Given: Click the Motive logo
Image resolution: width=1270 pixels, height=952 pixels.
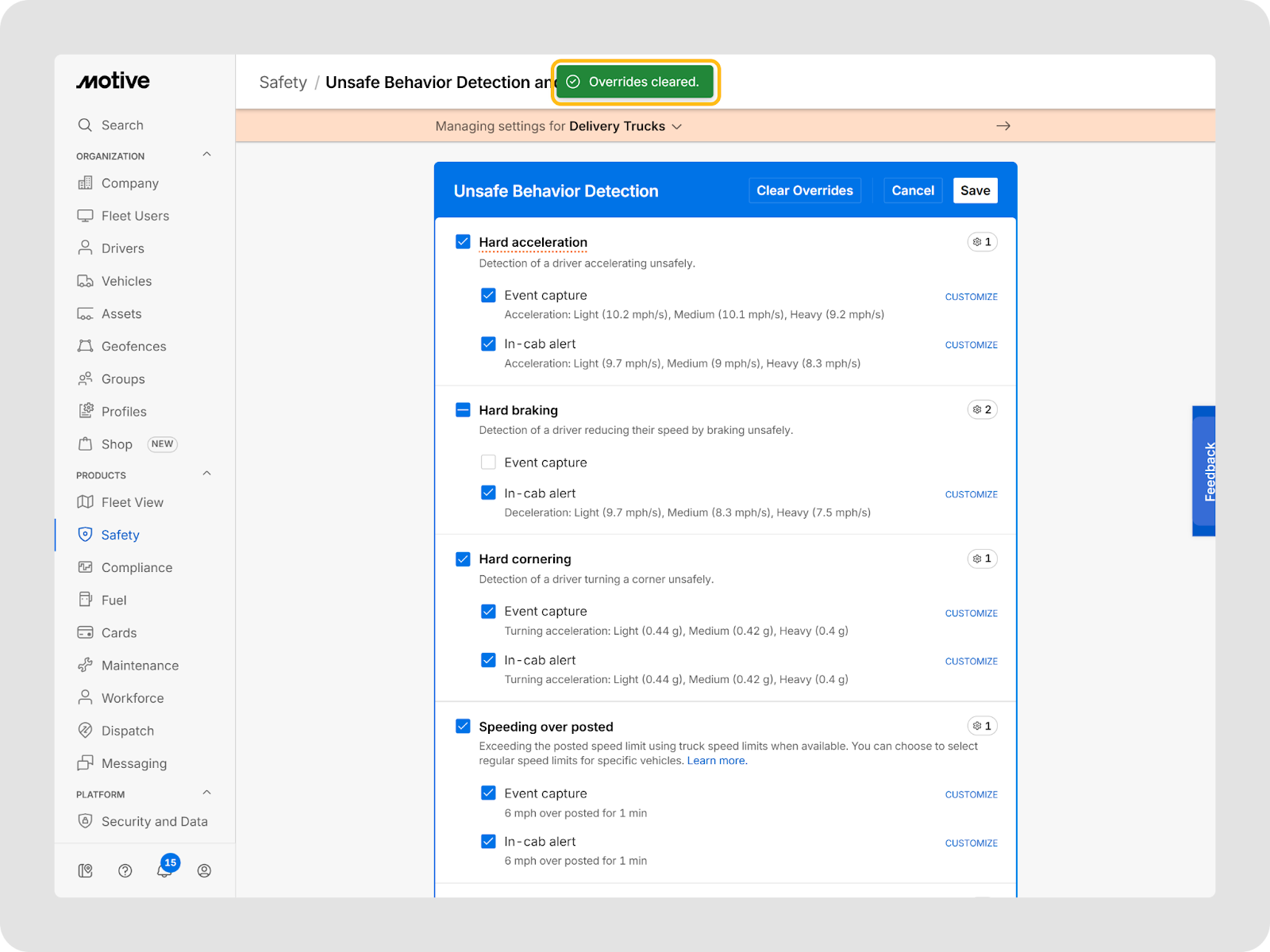Looking at the screenshot, I should click(x=113, y=81).
